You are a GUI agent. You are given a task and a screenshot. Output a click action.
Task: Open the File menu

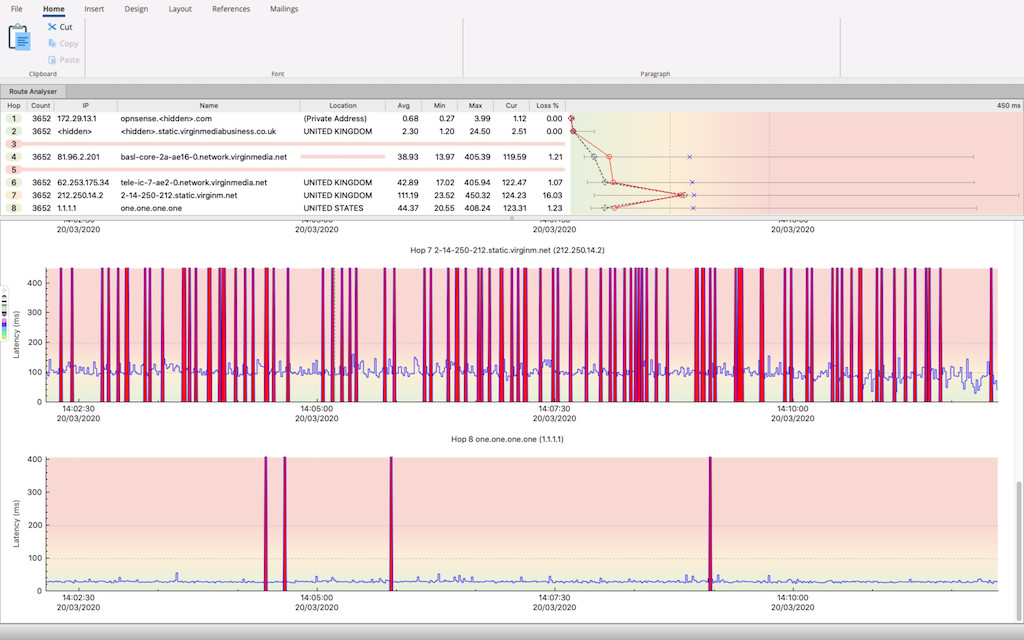[16, 9]
